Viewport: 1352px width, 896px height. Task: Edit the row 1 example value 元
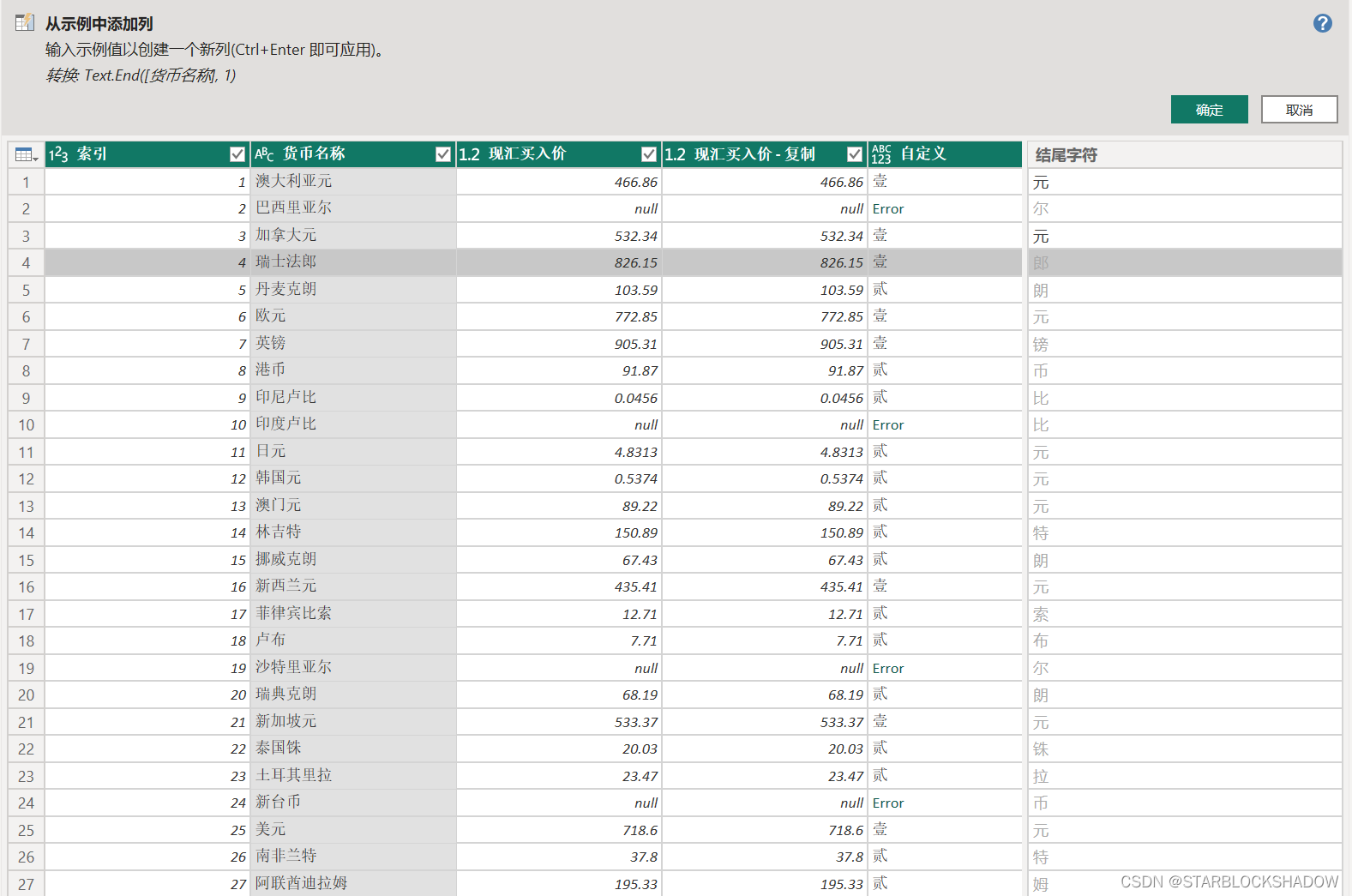coord(1185,182)
